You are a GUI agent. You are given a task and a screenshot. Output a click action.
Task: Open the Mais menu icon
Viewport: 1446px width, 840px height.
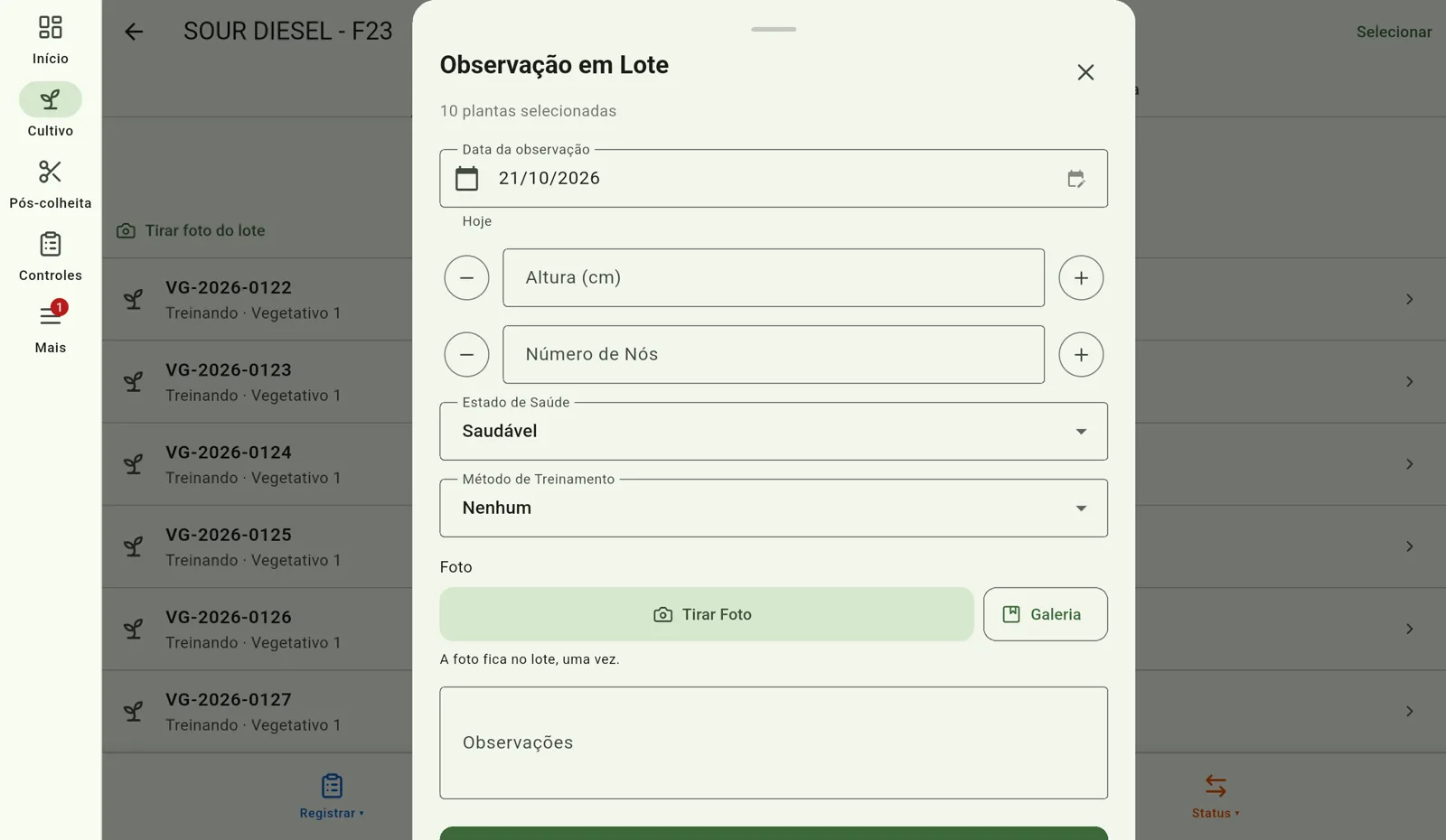click(50, 315)
